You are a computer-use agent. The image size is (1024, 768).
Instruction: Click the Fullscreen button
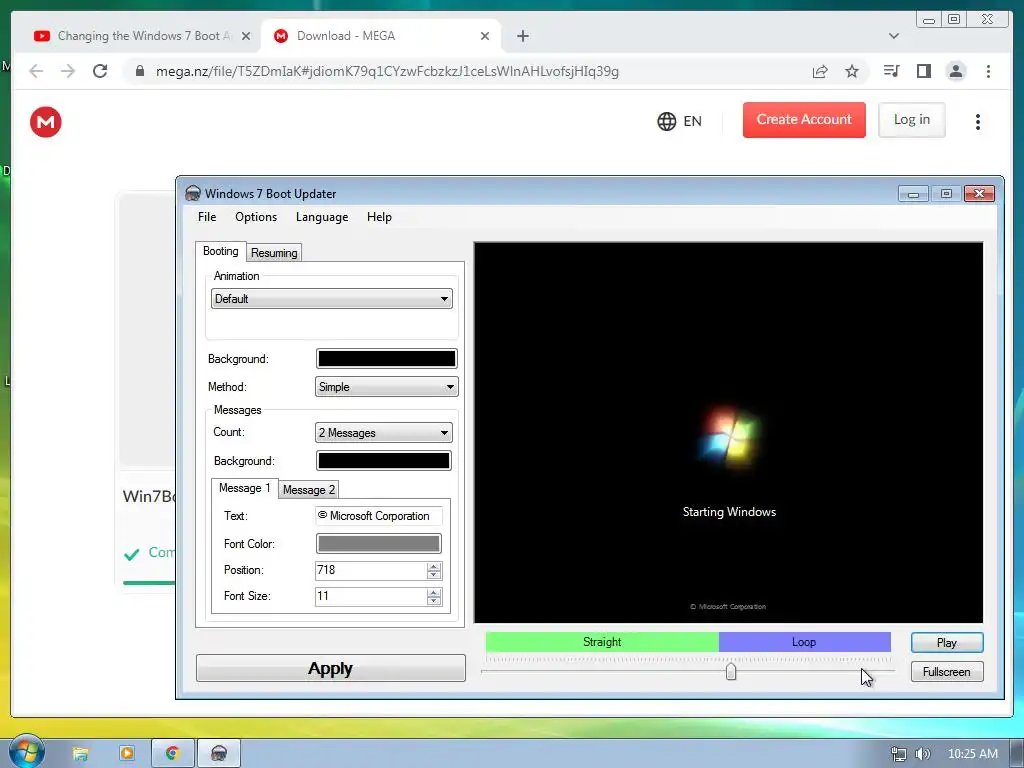[947, 672]
